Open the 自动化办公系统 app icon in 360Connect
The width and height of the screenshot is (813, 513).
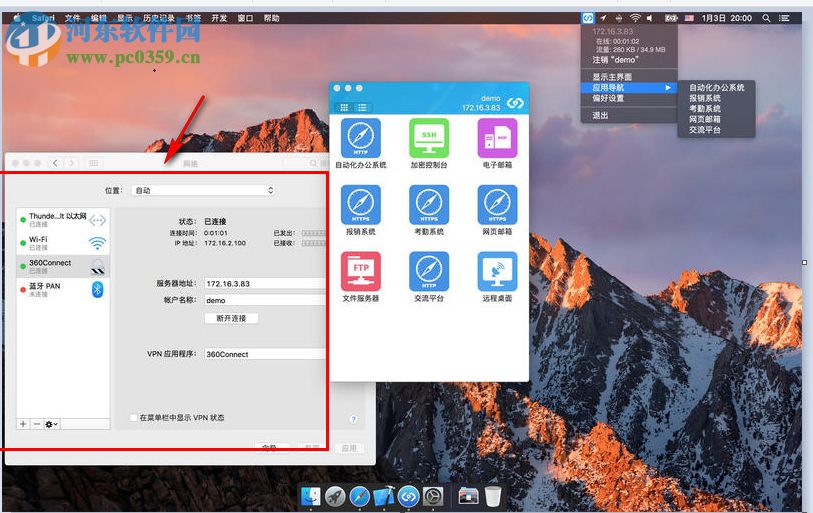(x=360, y=138)
